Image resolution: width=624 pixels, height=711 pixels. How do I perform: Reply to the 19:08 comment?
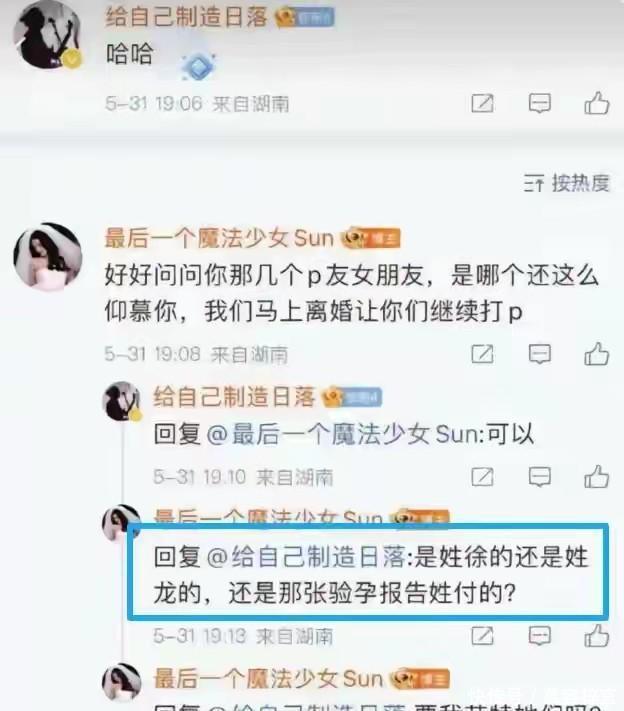click(x=540, y=354)
